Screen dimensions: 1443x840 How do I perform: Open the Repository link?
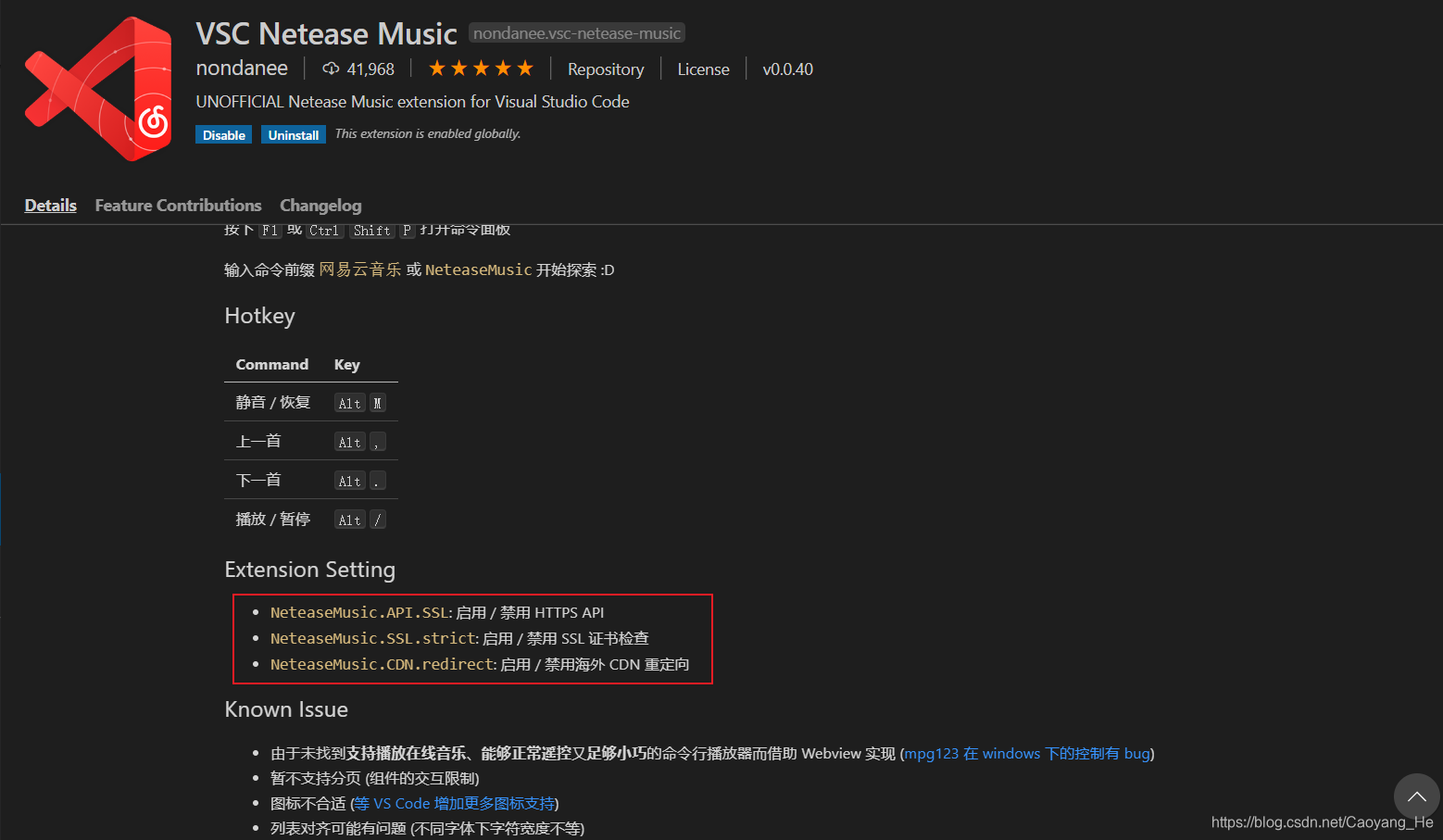pos(606,69)
